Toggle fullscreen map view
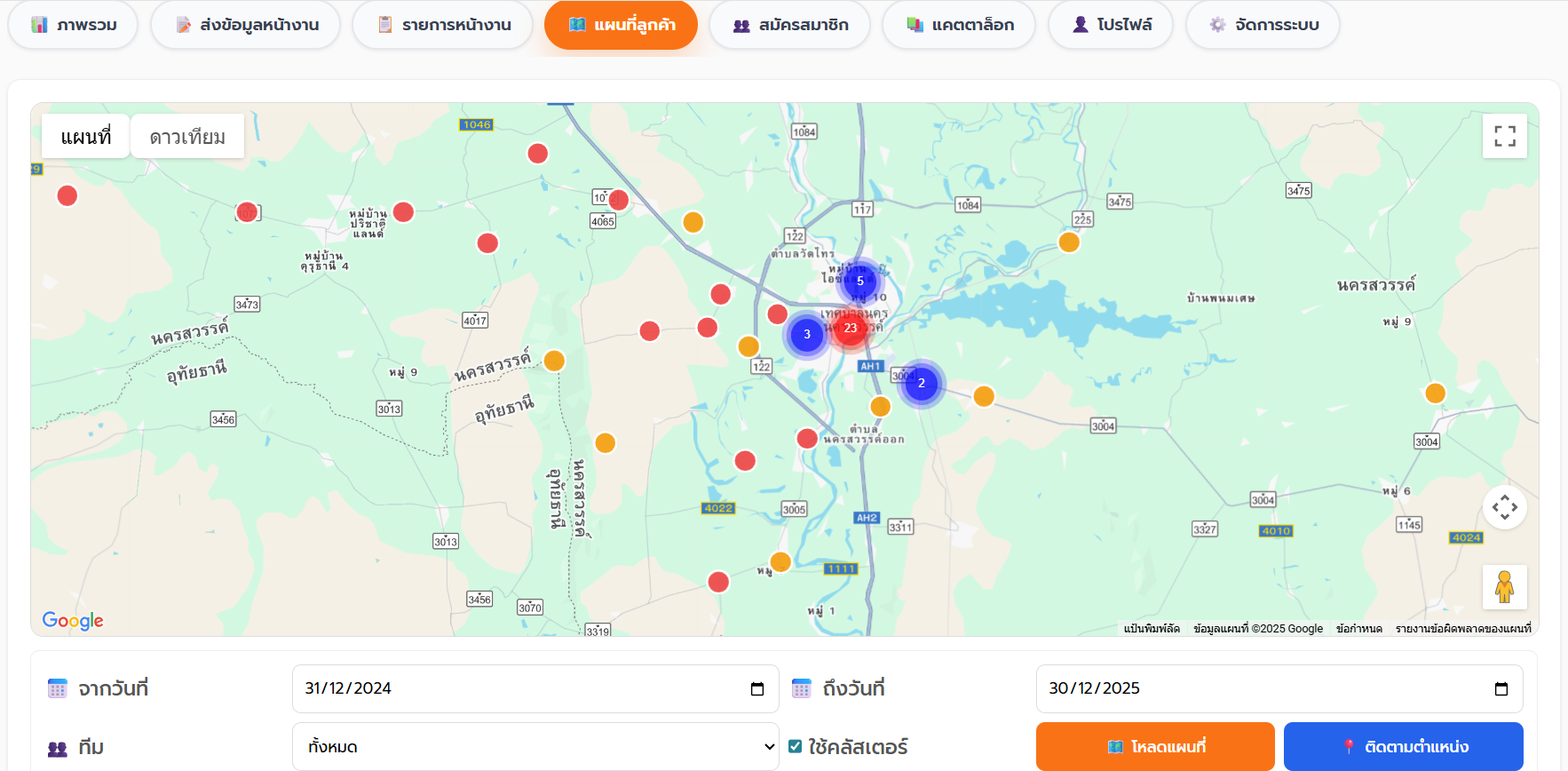The height and width of the screenshot is (771, 1568). (x=1504, y=136)
